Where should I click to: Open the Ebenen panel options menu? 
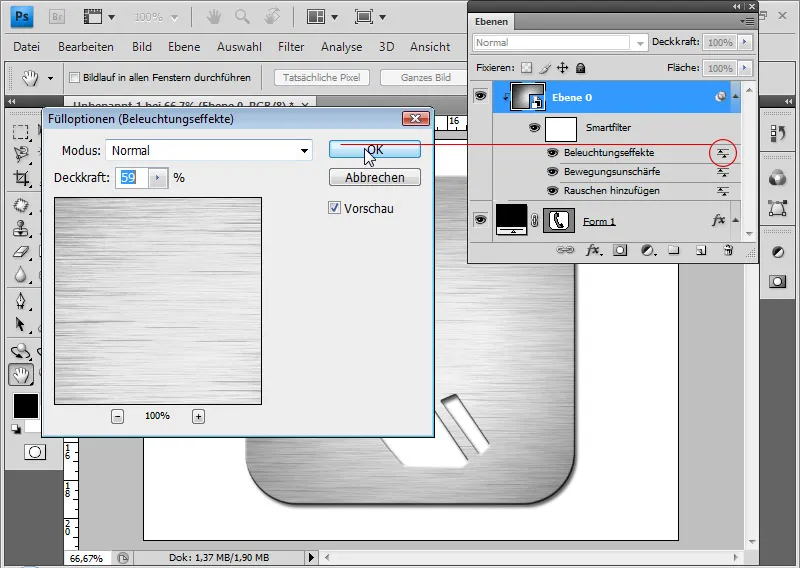coord(747,21)
